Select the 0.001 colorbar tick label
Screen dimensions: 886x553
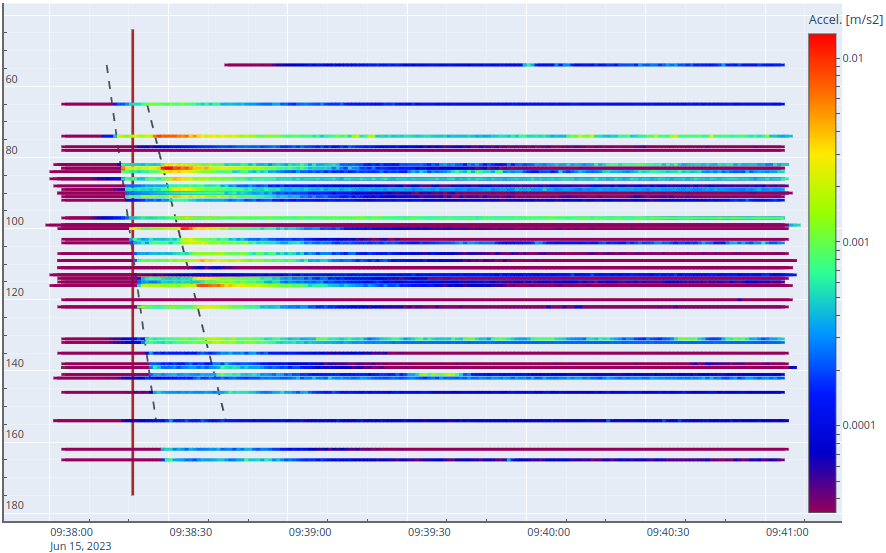point(855,242)
